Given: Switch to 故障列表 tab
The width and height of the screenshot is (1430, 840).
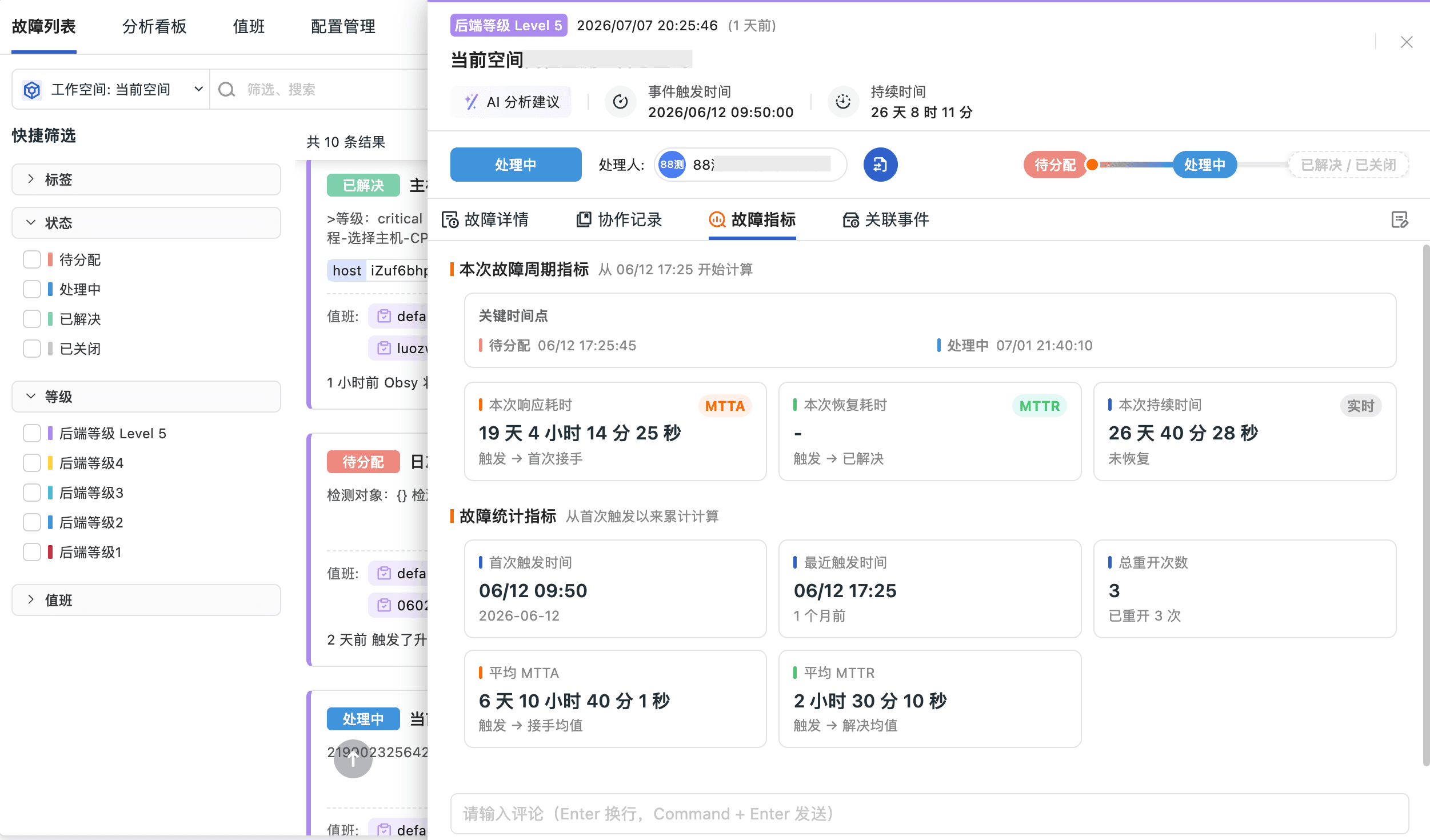Looking at the screenshot, I should click(x=44, y=26).
